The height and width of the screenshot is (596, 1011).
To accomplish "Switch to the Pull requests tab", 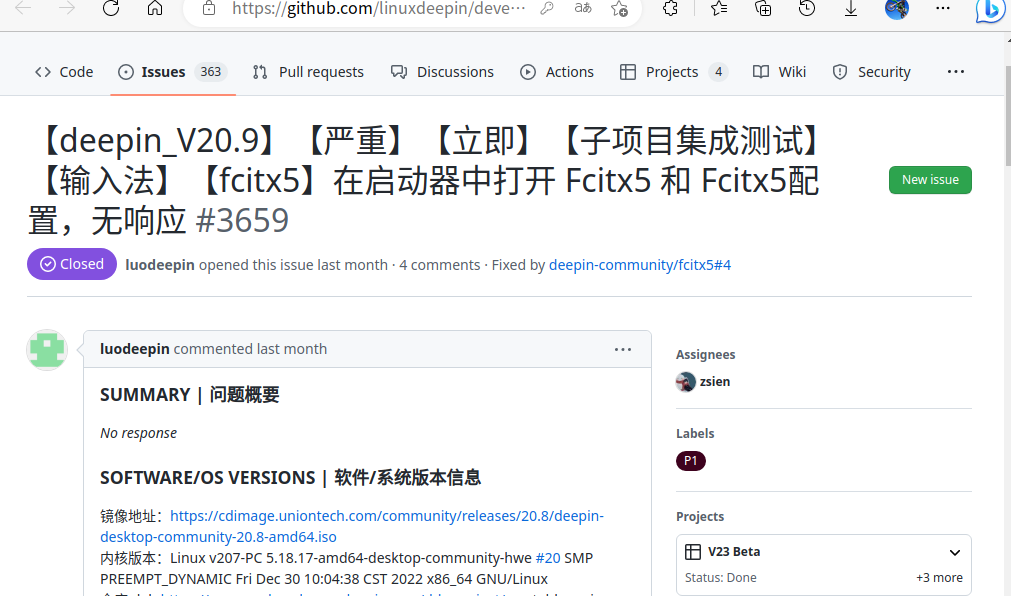I will [x=308, y=71].
